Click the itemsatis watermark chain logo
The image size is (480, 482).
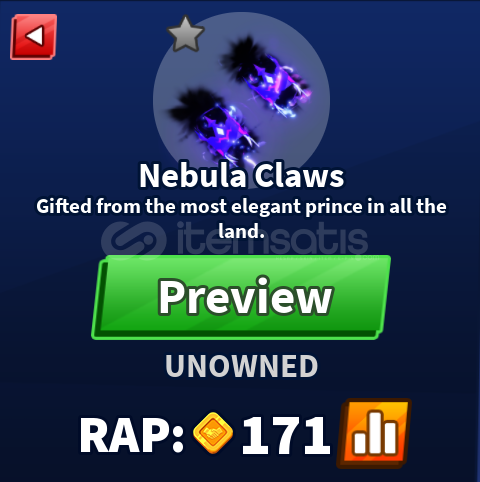point(134,241)
